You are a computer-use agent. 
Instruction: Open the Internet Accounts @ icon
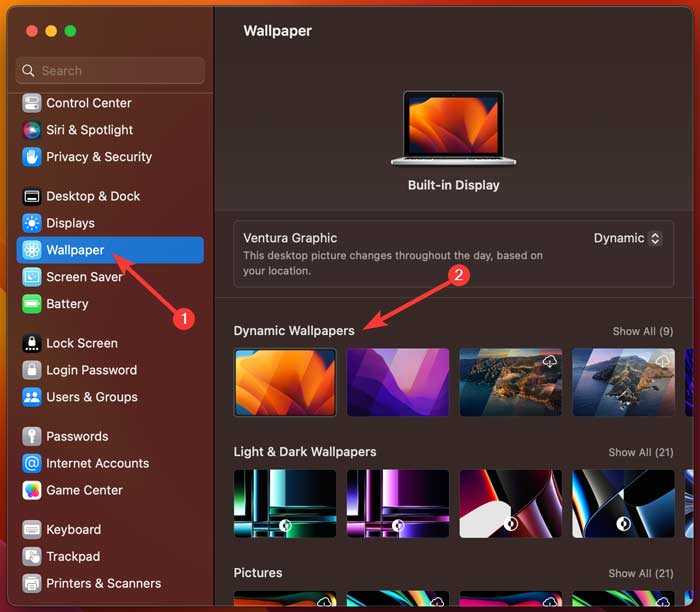coord(32,463)
